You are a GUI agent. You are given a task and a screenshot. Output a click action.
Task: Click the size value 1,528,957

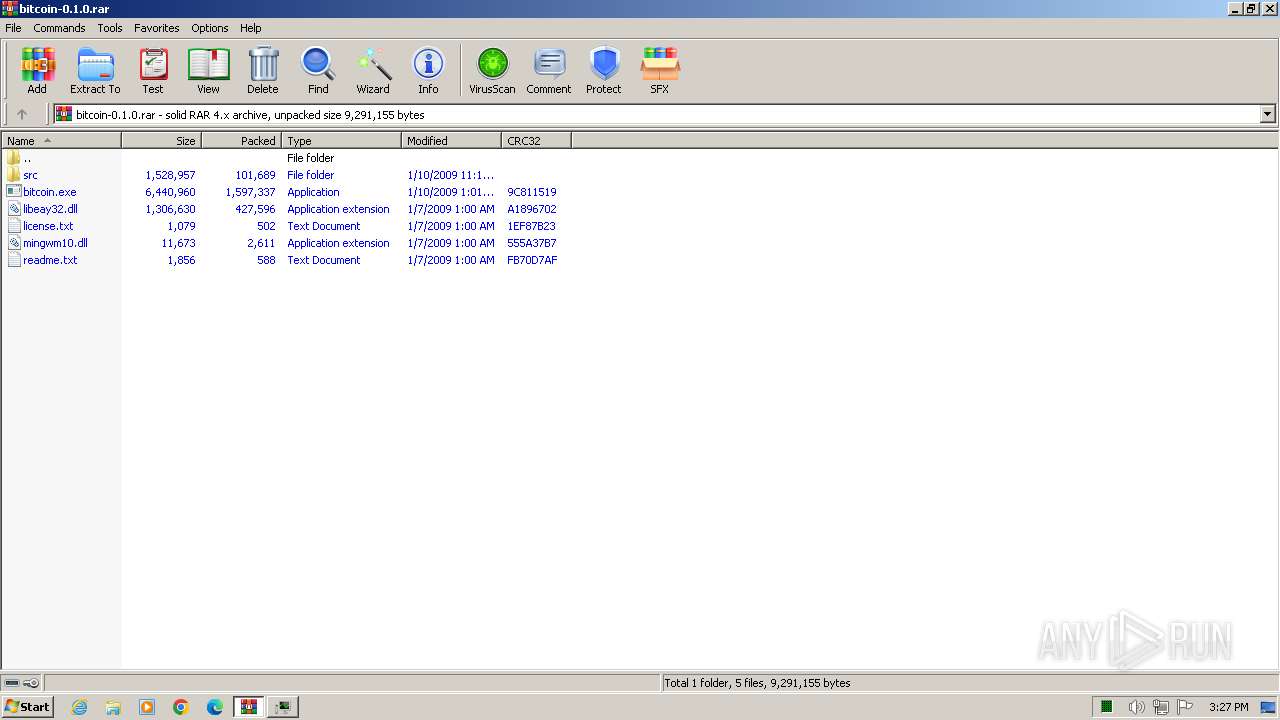click(170, 175)
